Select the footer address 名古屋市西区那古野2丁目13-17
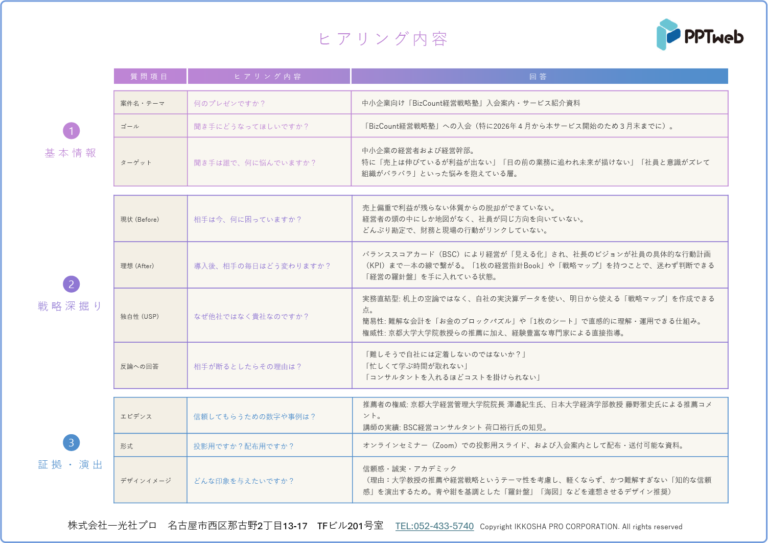Screen dimensions: 768x543 [238, 526]
